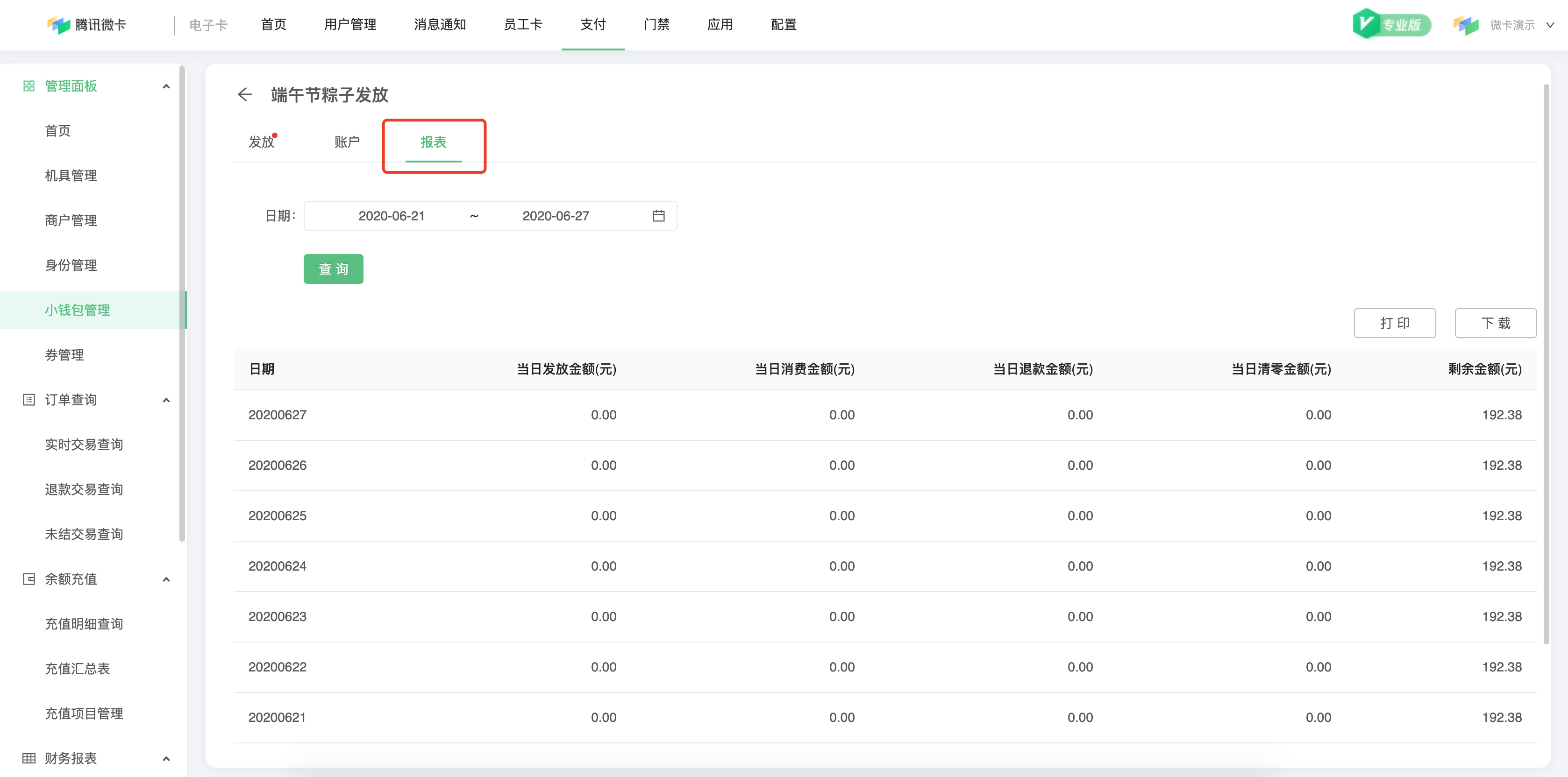Open sidebar item 充值汇总表

(x=77, y=669)
